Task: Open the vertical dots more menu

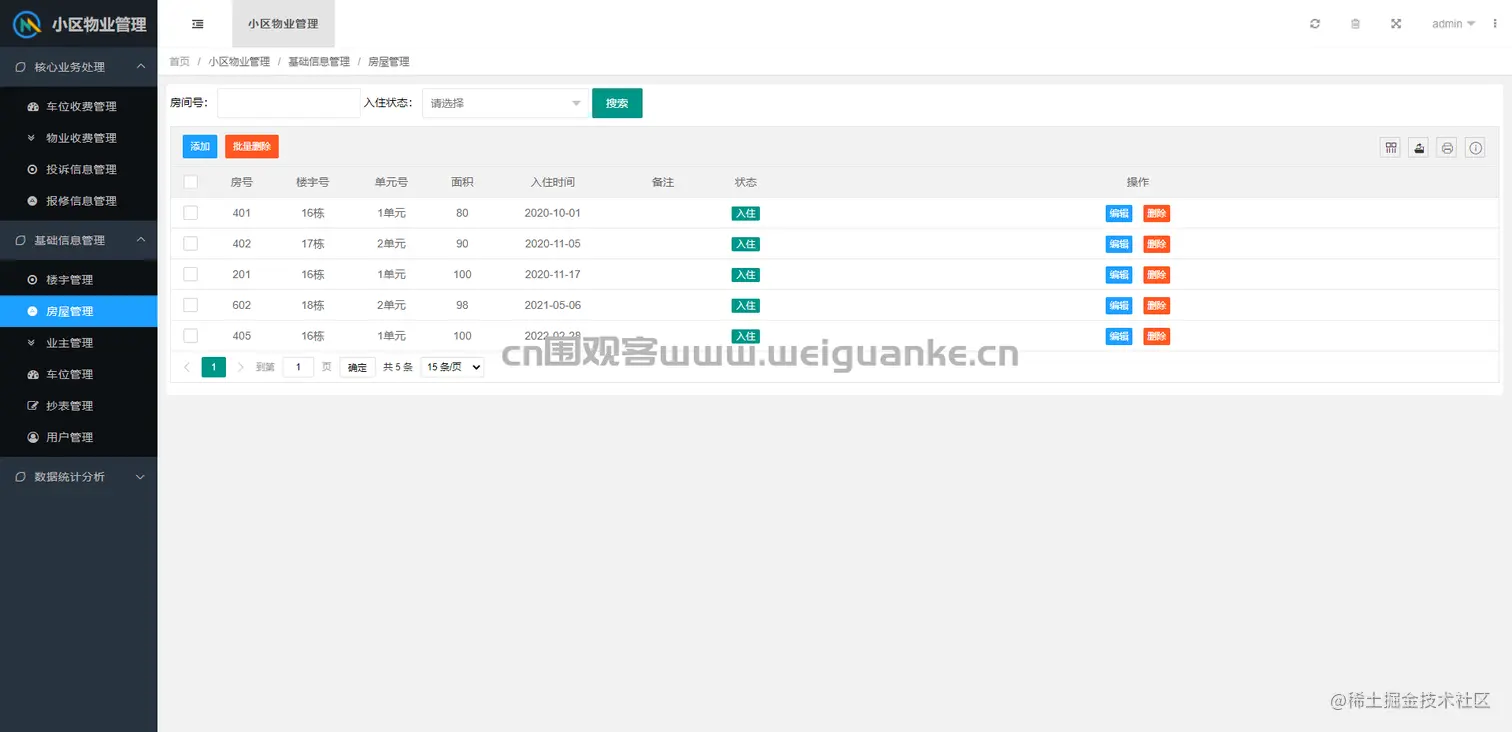Action: 1495,24
